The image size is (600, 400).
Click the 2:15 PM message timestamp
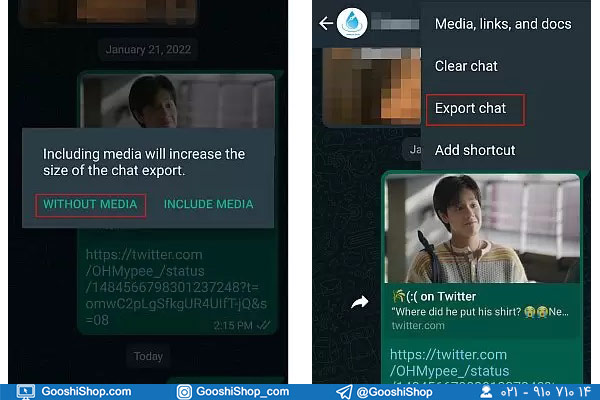233,326
